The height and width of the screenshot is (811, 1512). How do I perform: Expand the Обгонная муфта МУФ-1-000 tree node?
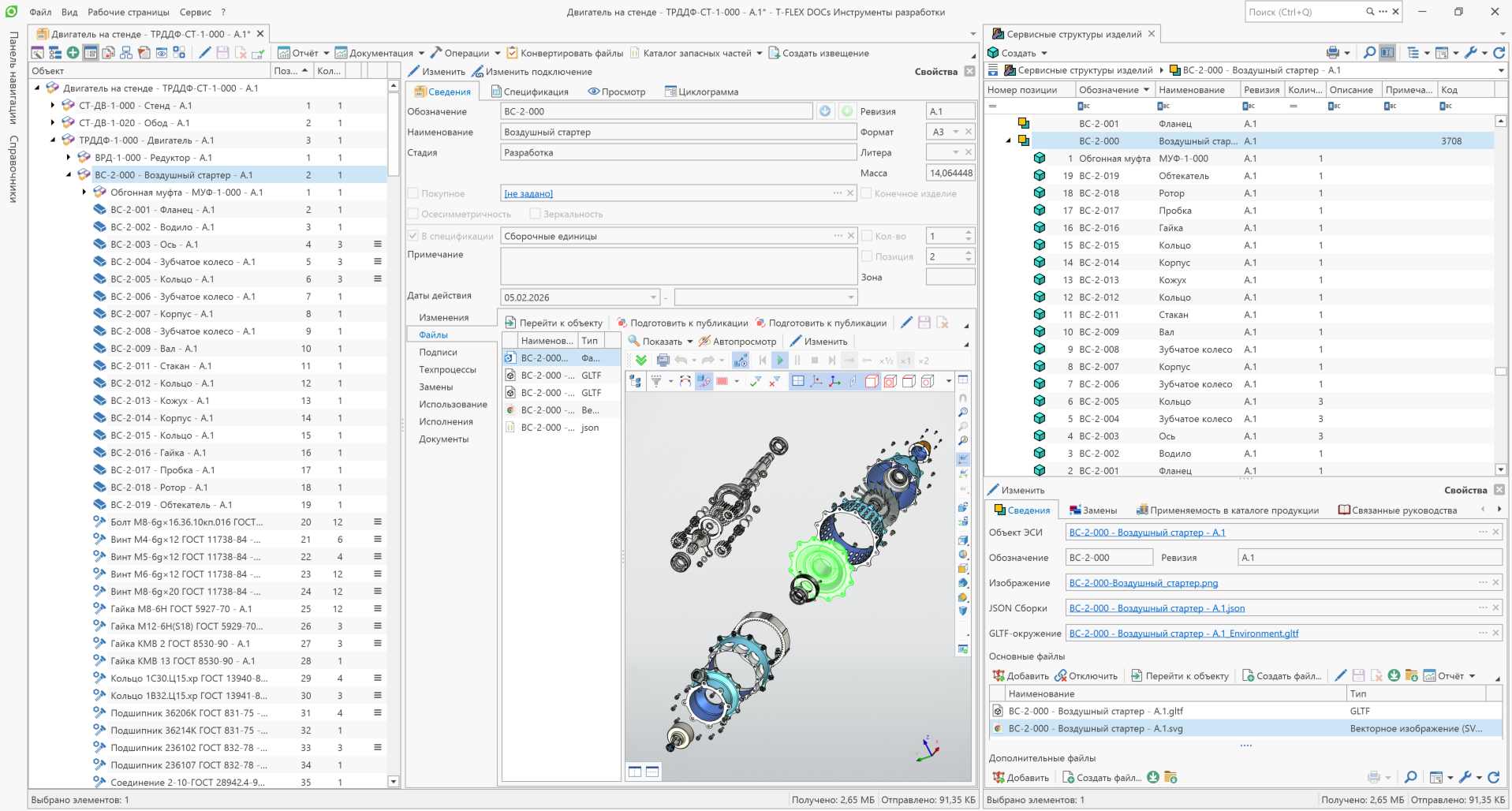click(84, 192)
